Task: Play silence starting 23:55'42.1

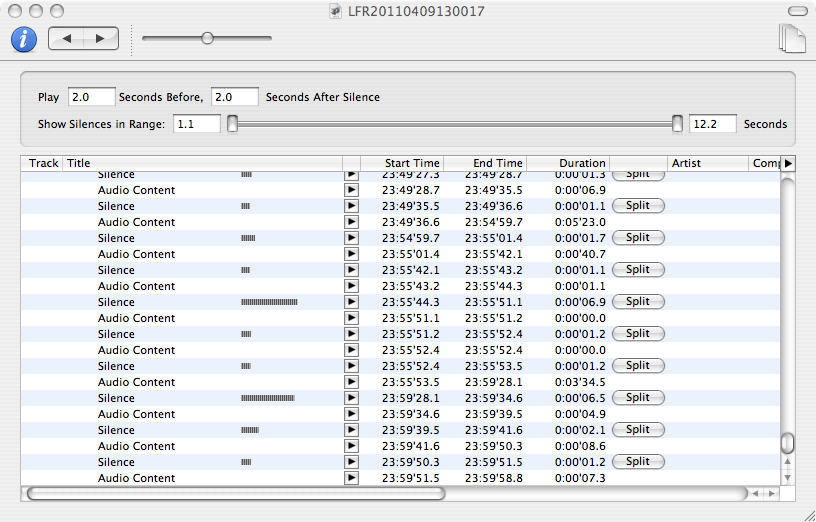Action: pyautogui.click(x=351, y=270)
